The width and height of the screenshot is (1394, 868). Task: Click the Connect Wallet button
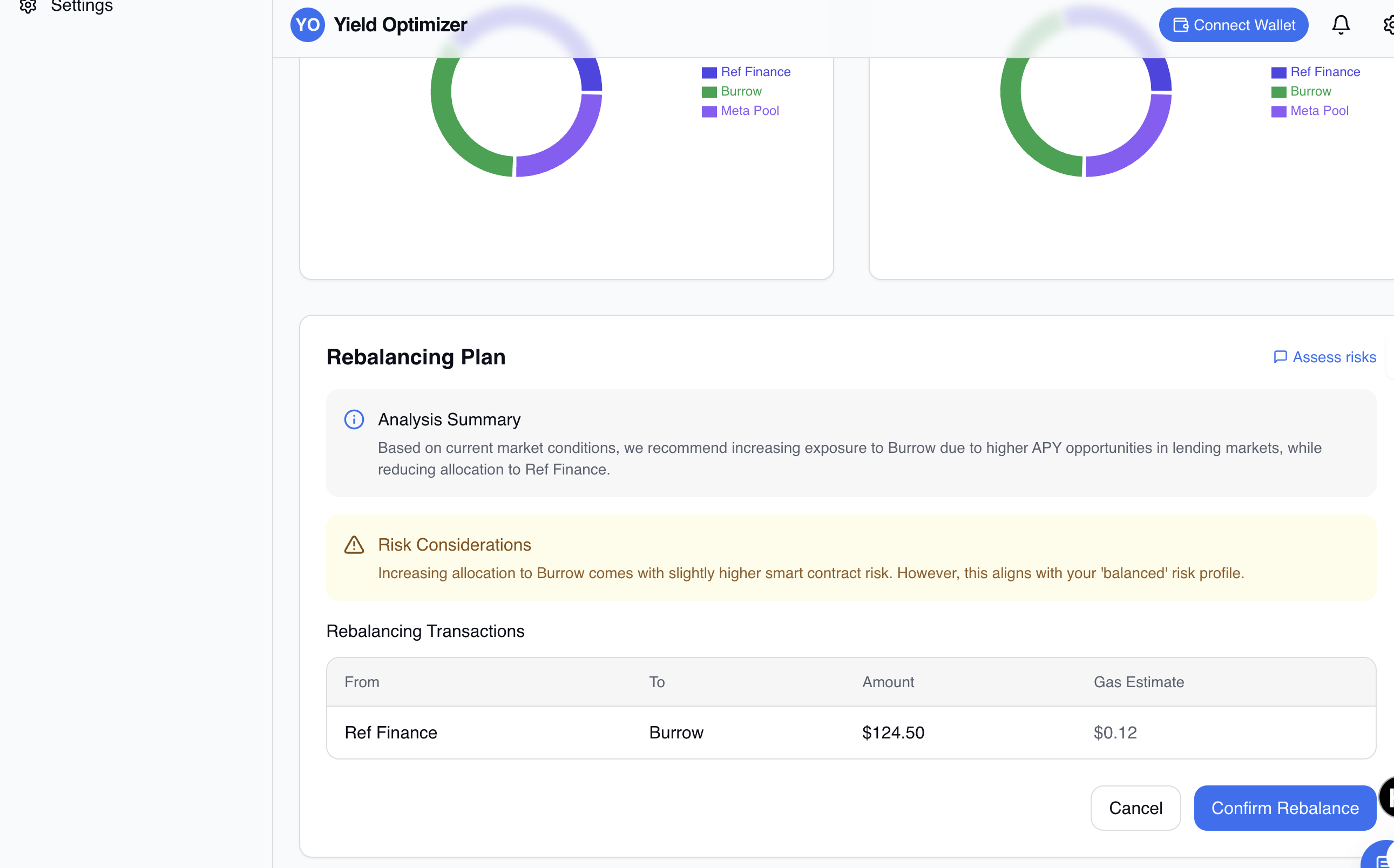1233,25
